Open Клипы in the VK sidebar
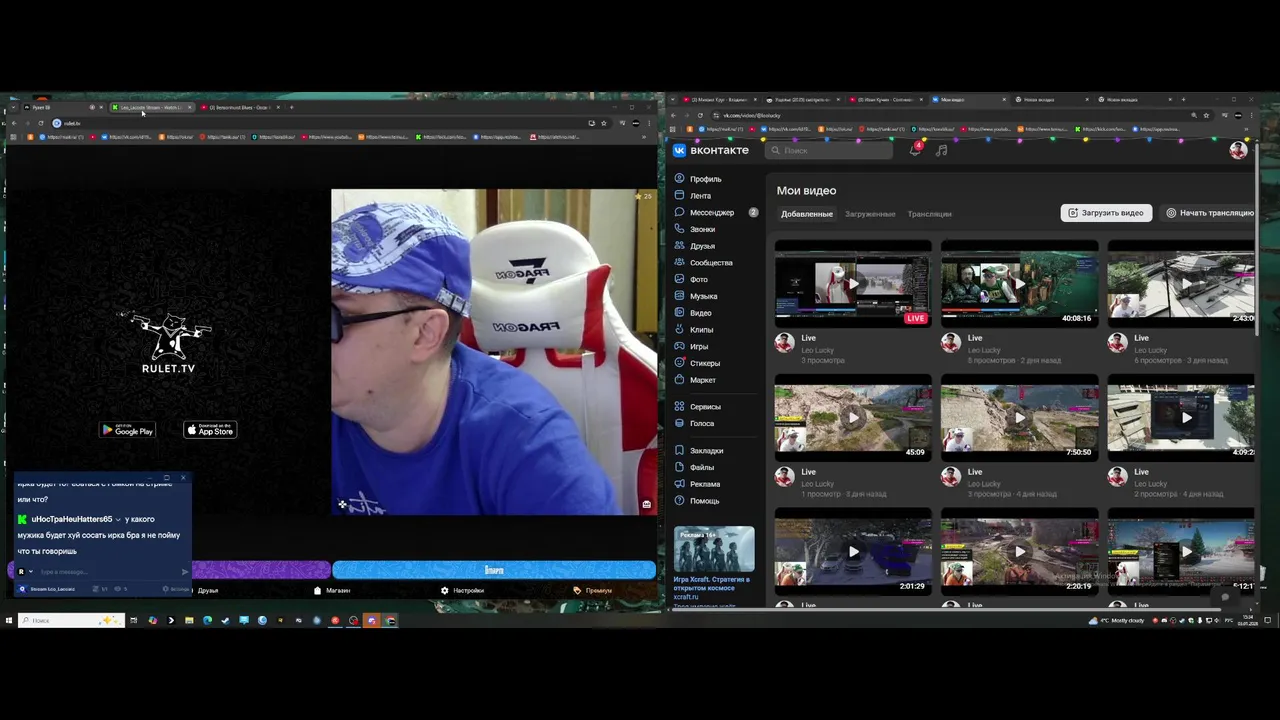 [x=693, y=330]
